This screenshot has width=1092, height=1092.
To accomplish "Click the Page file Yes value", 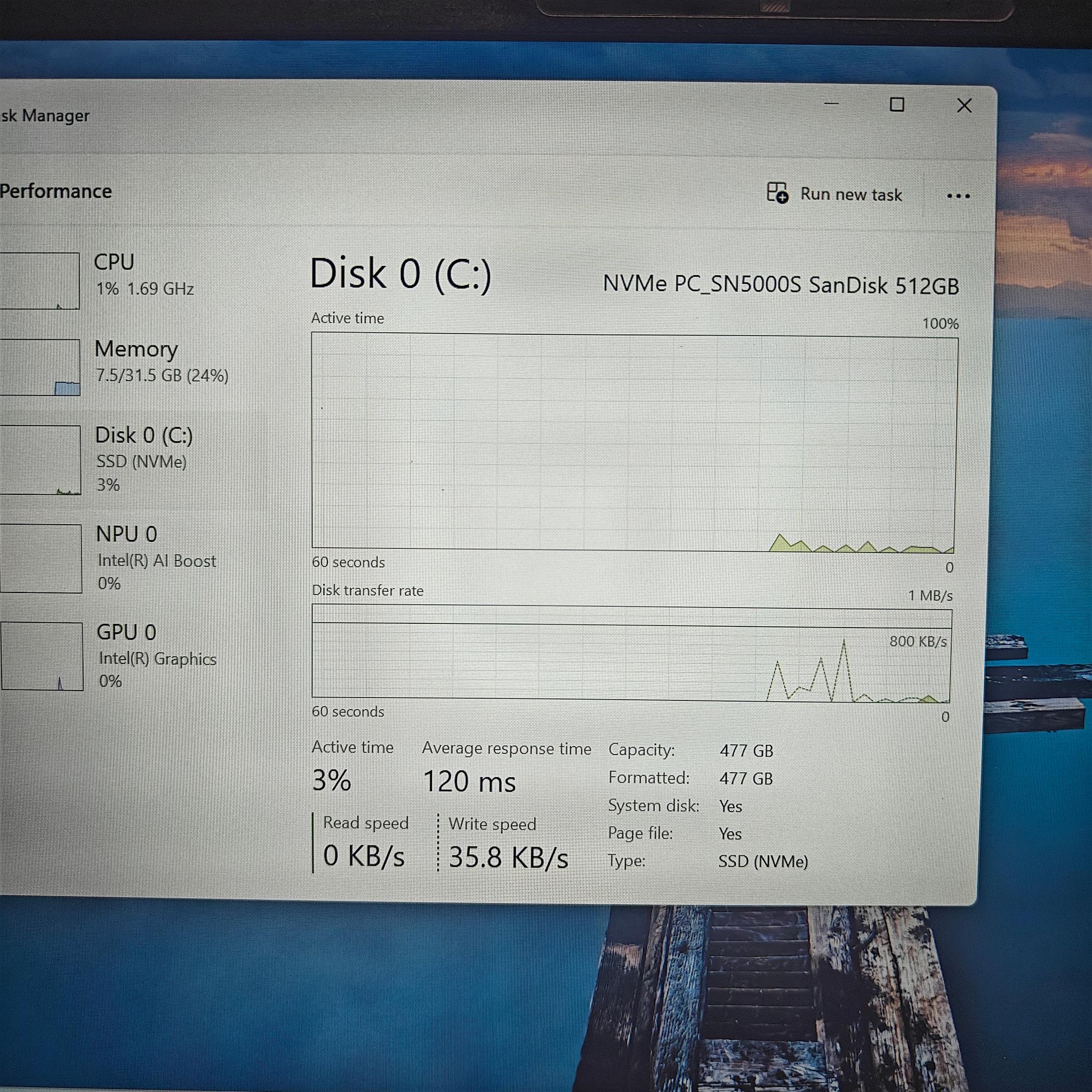I will point(730,834).
